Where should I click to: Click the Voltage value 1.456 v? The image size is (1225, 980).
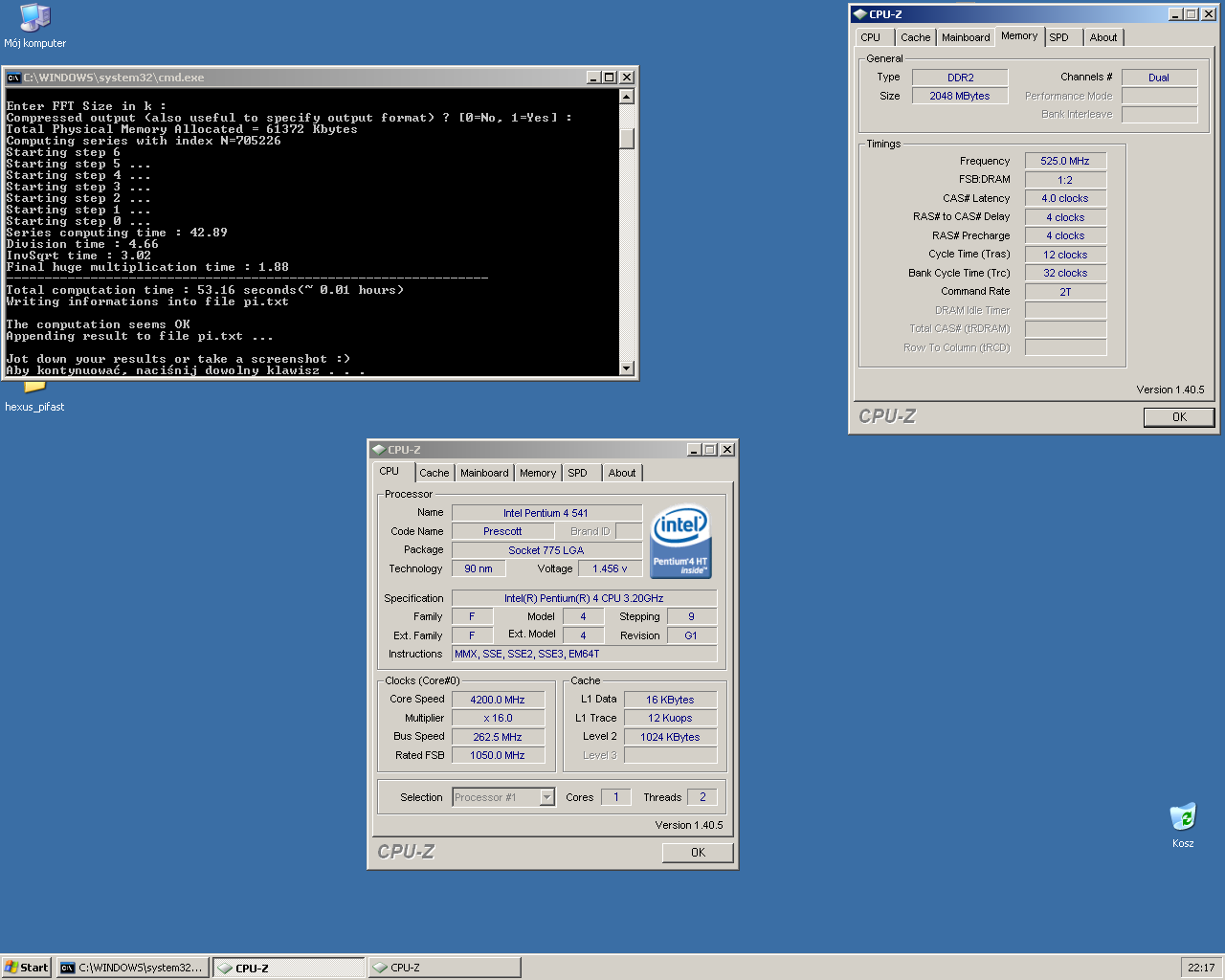610,568
